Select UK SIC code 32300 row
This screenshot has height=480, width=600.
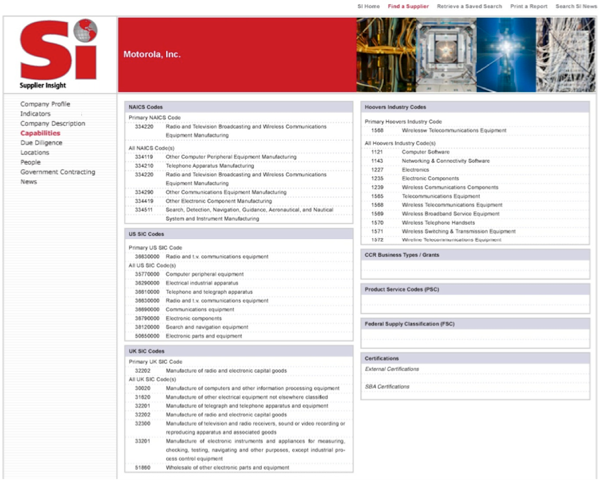(239, 428)
